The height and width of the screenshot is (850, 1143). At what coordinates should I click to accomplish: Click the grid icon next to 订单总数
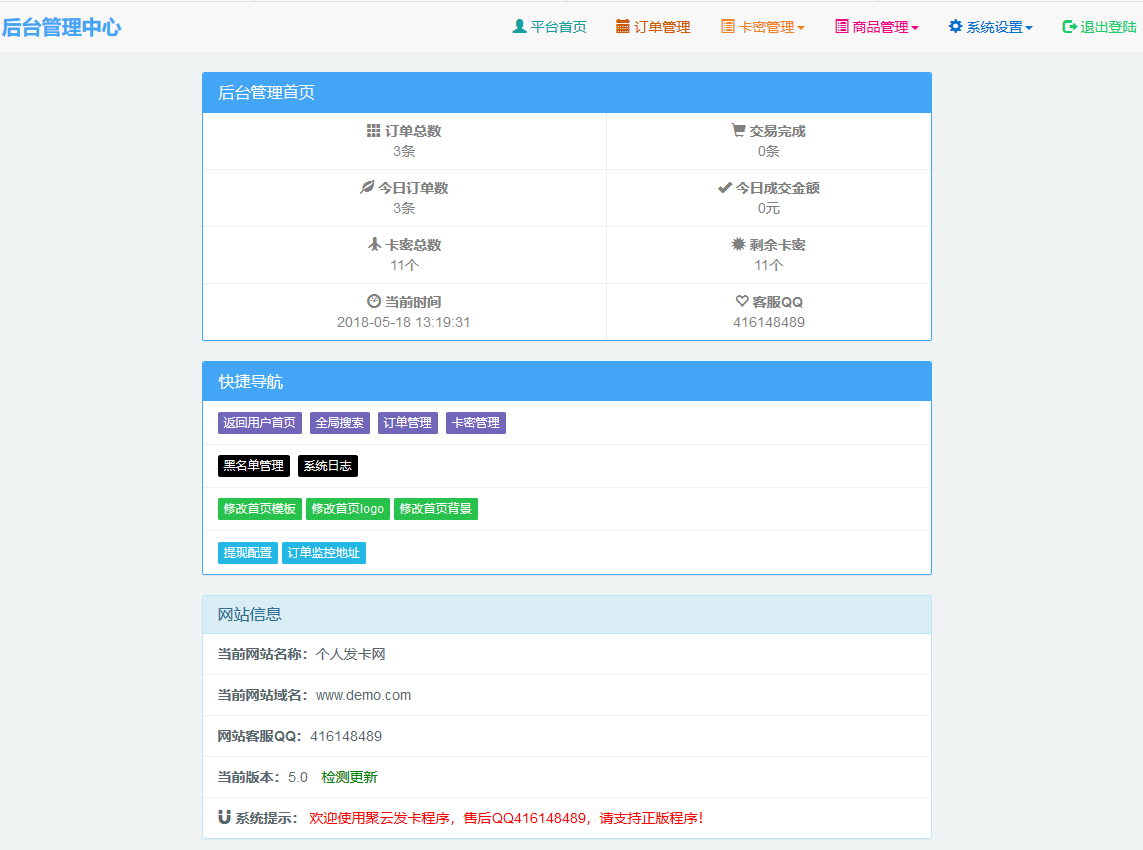click(x=373, y=131)
